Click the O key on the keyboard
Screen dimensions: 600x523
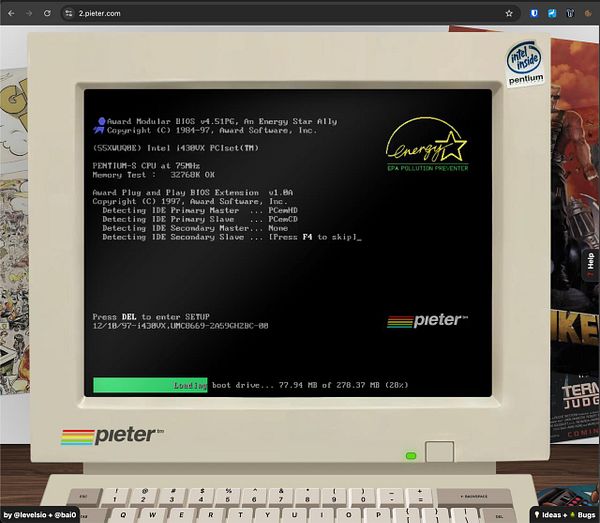[x=348, y=515]
